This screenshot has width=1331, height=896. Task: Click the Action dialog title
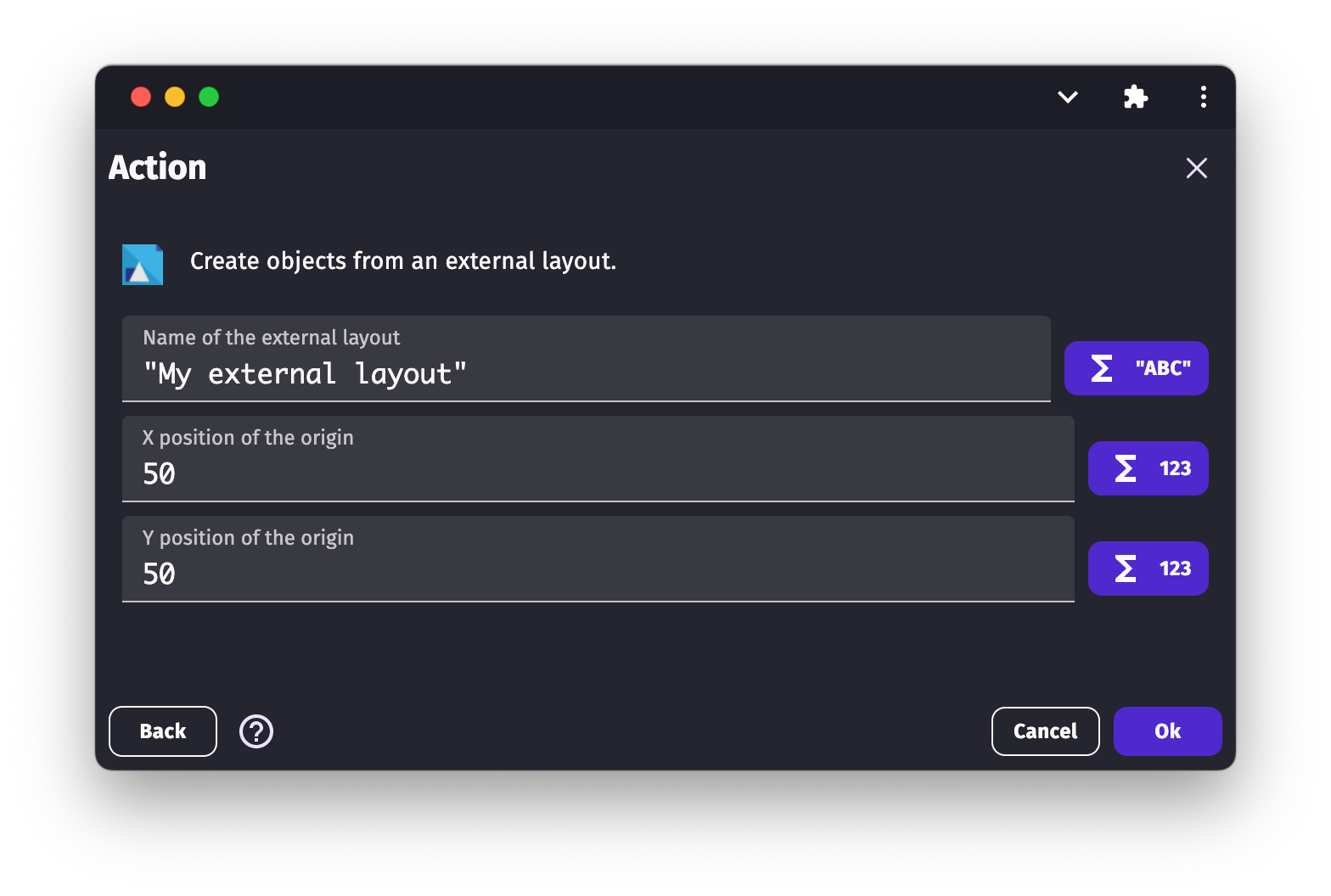pyautogui.click(x=158, y=167)
